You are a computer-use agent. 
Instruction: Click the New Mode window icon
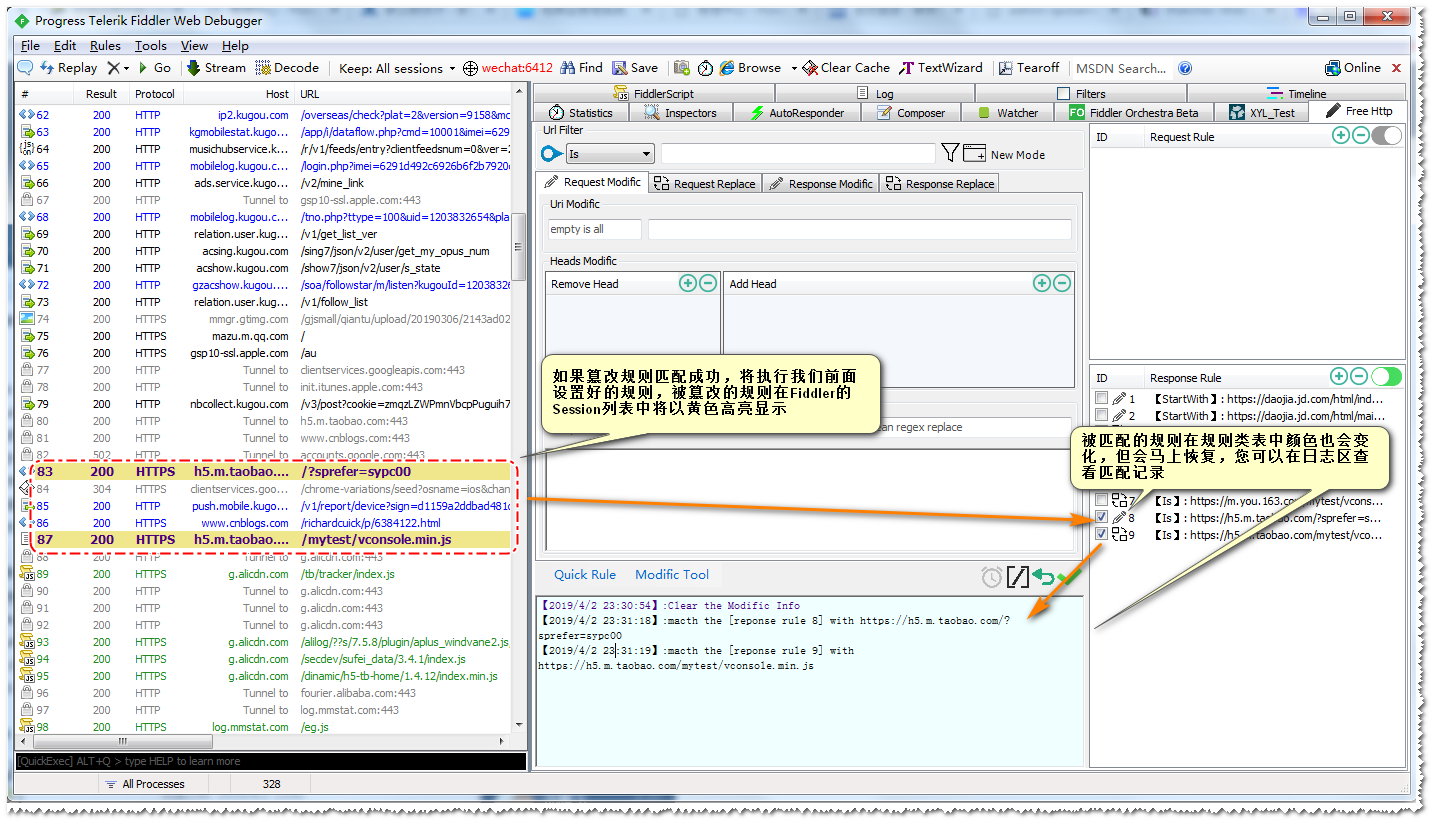975,154
